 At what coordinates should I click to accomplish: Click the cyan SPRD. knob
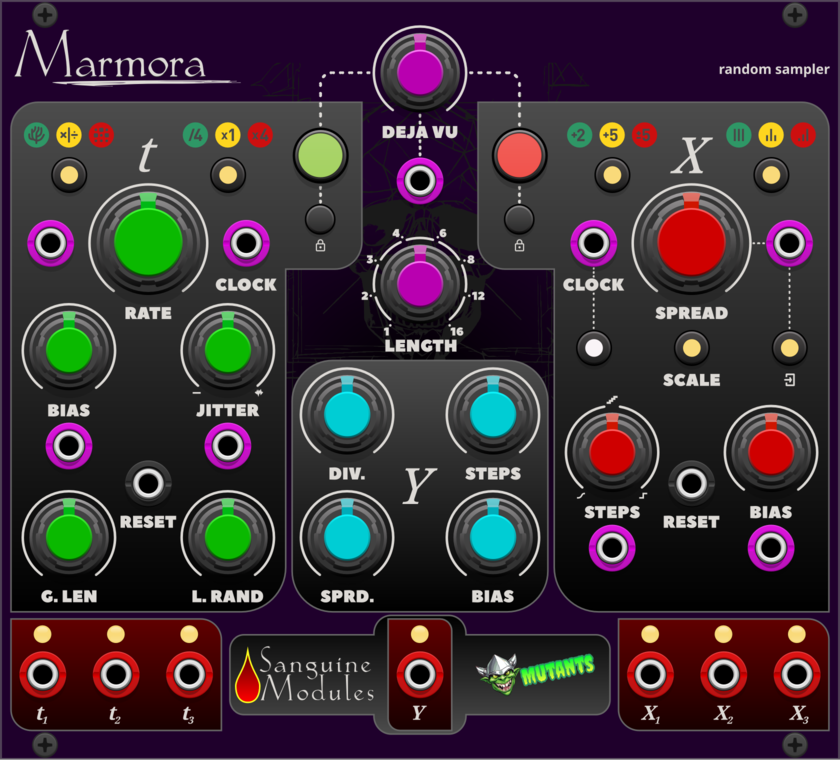pos(347,537)
